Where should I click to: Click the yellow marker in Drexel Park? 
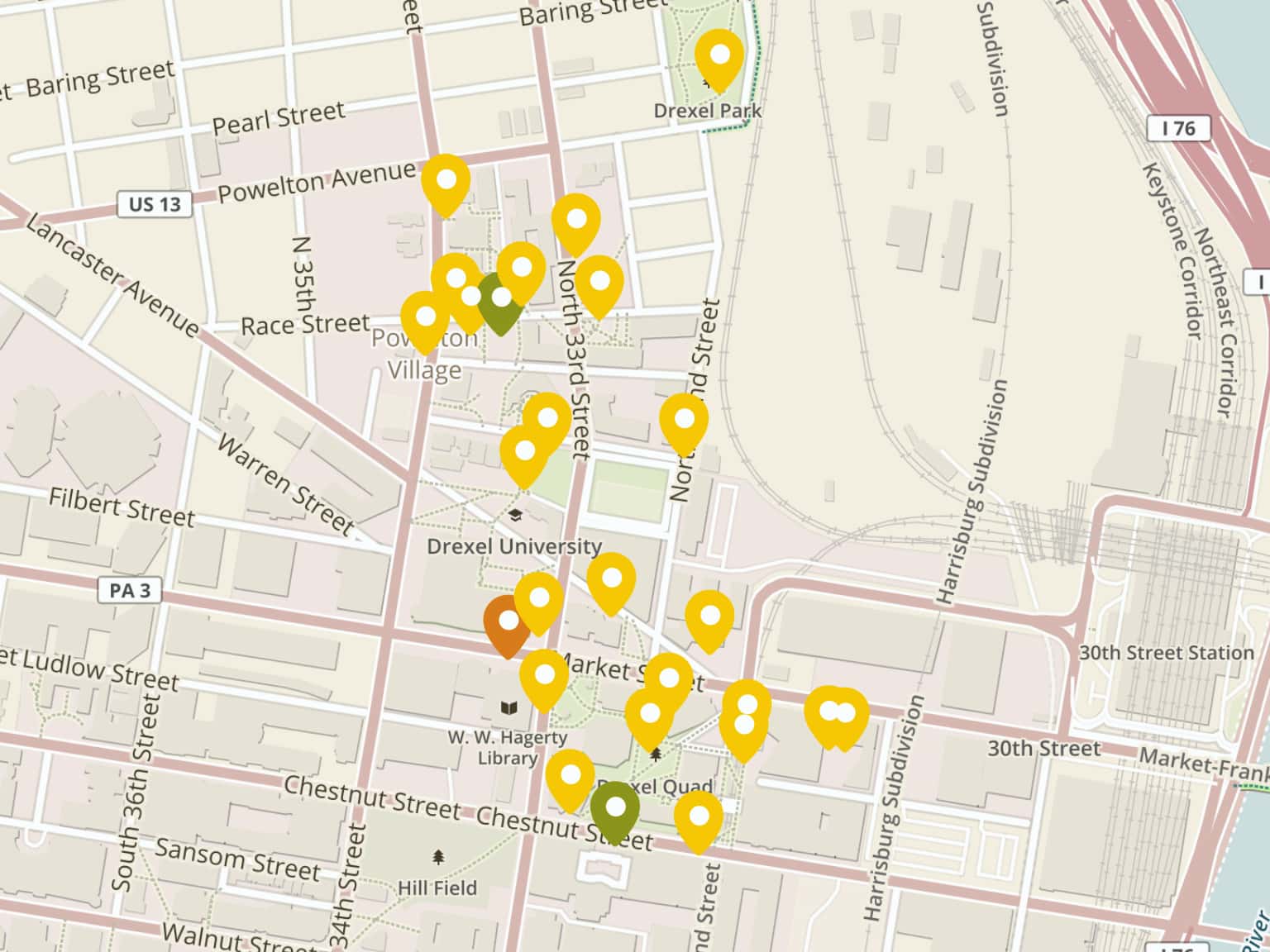pyautogui.click(x=719, y=57)
